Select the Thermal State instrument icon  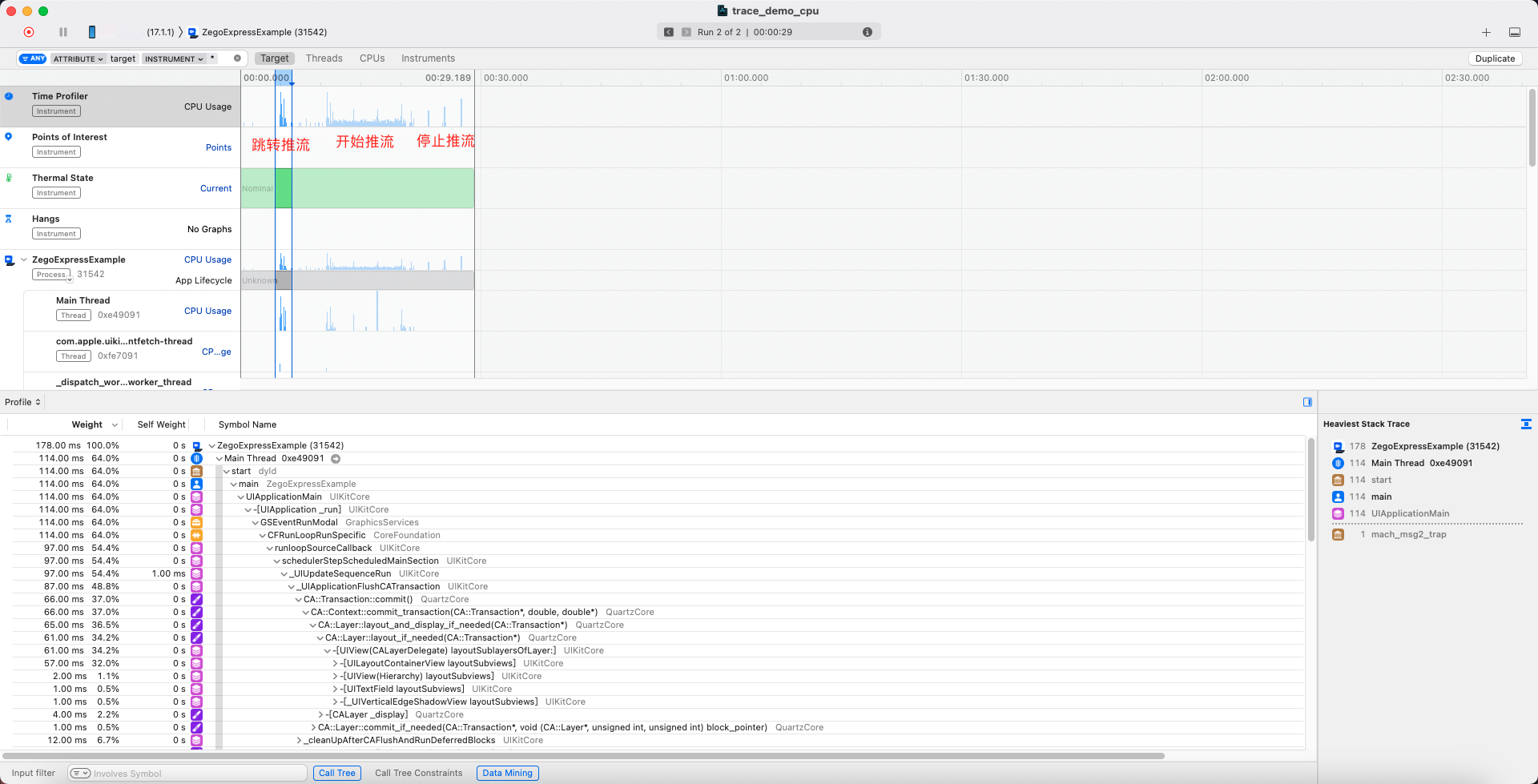9,178
